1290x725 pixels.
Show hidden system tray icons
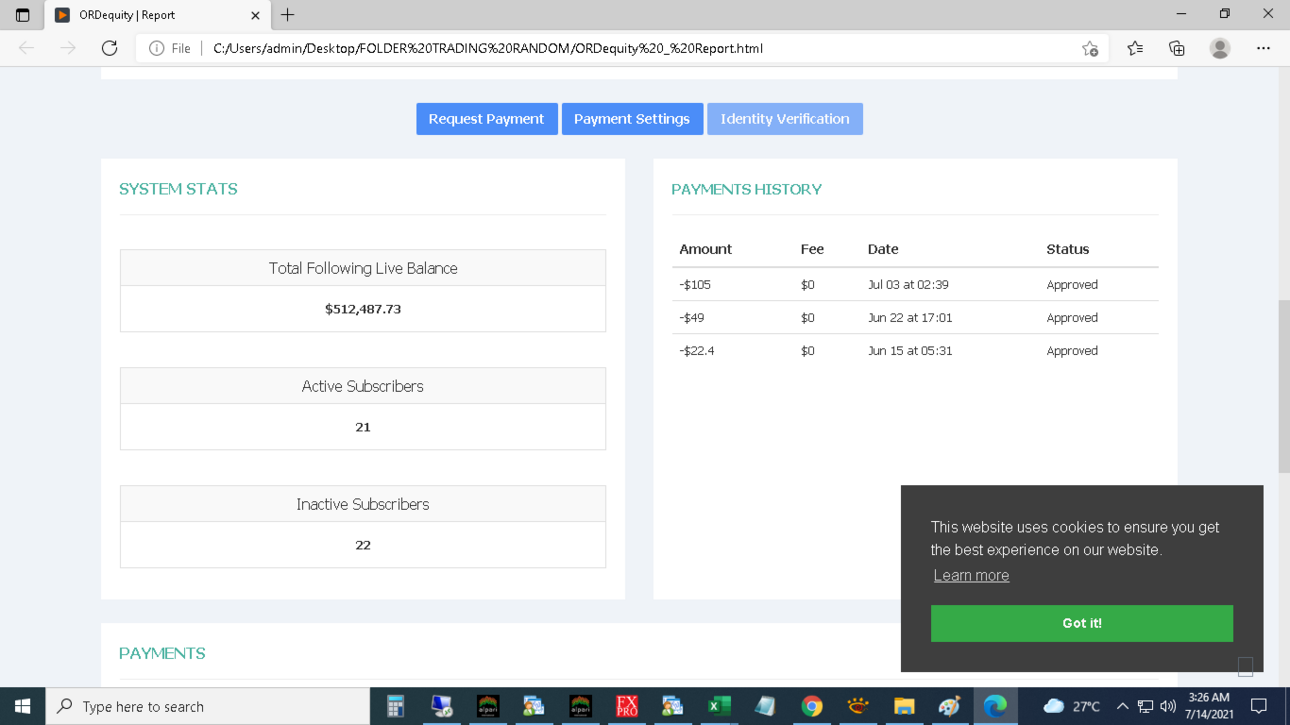click(1122, 706)
